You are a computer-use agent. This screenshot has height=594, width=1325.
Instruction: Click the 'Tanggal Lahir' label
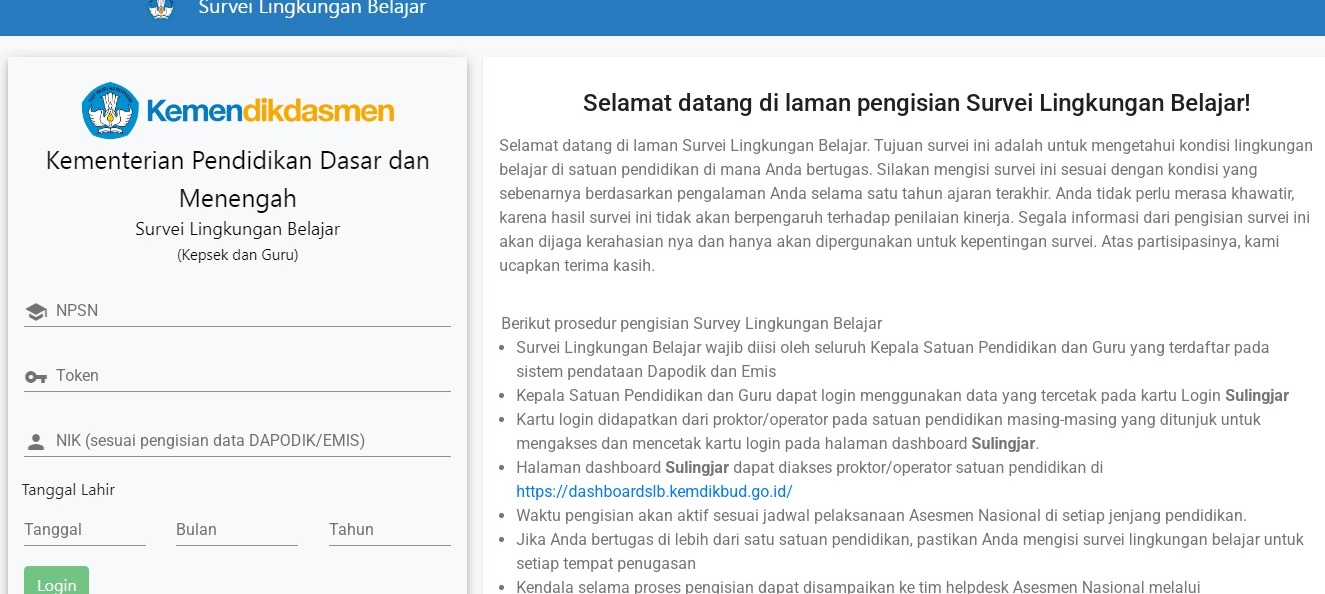(68, 490)
